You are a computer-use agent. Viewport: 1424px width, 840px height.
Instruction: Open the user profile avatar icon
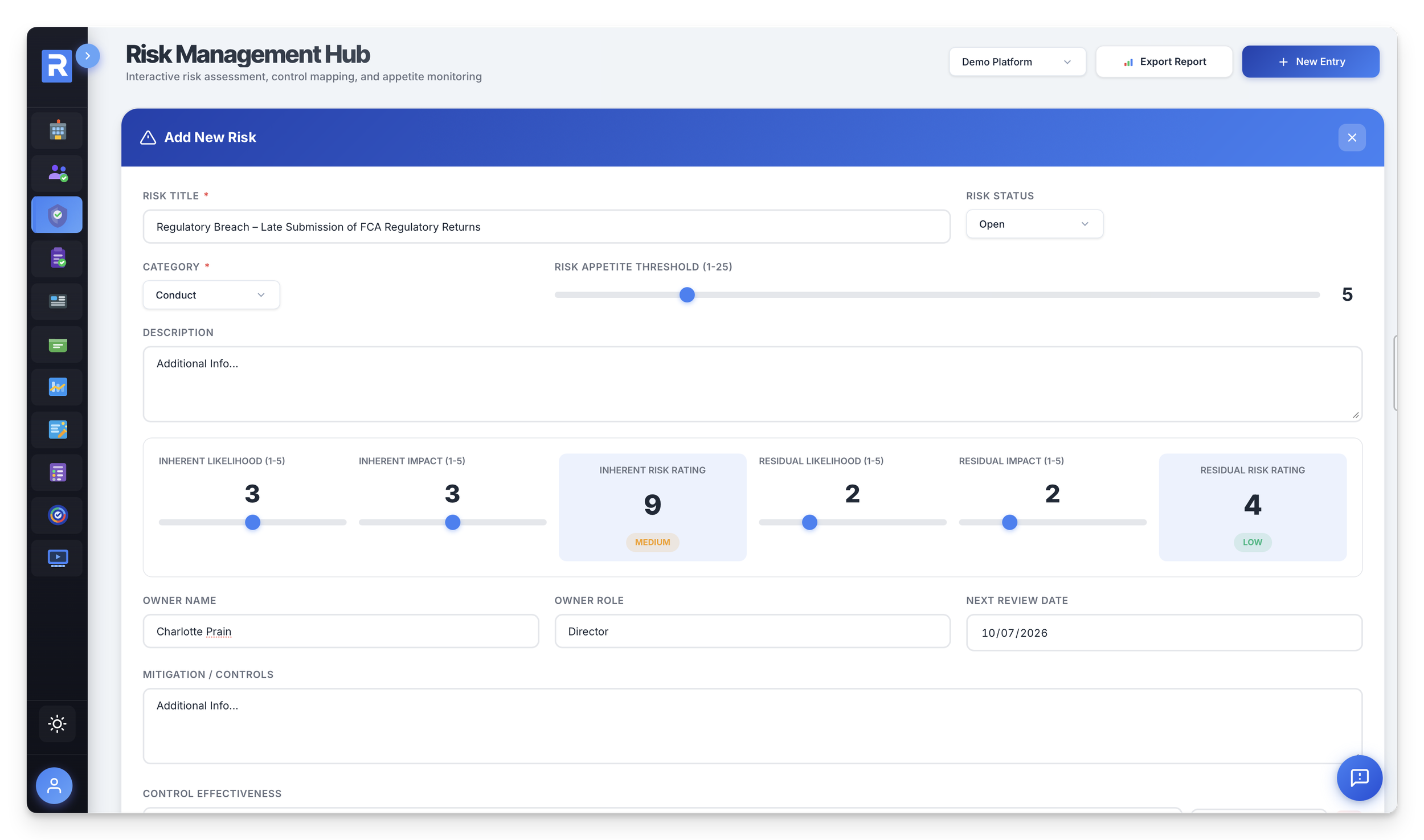point(54,785)
